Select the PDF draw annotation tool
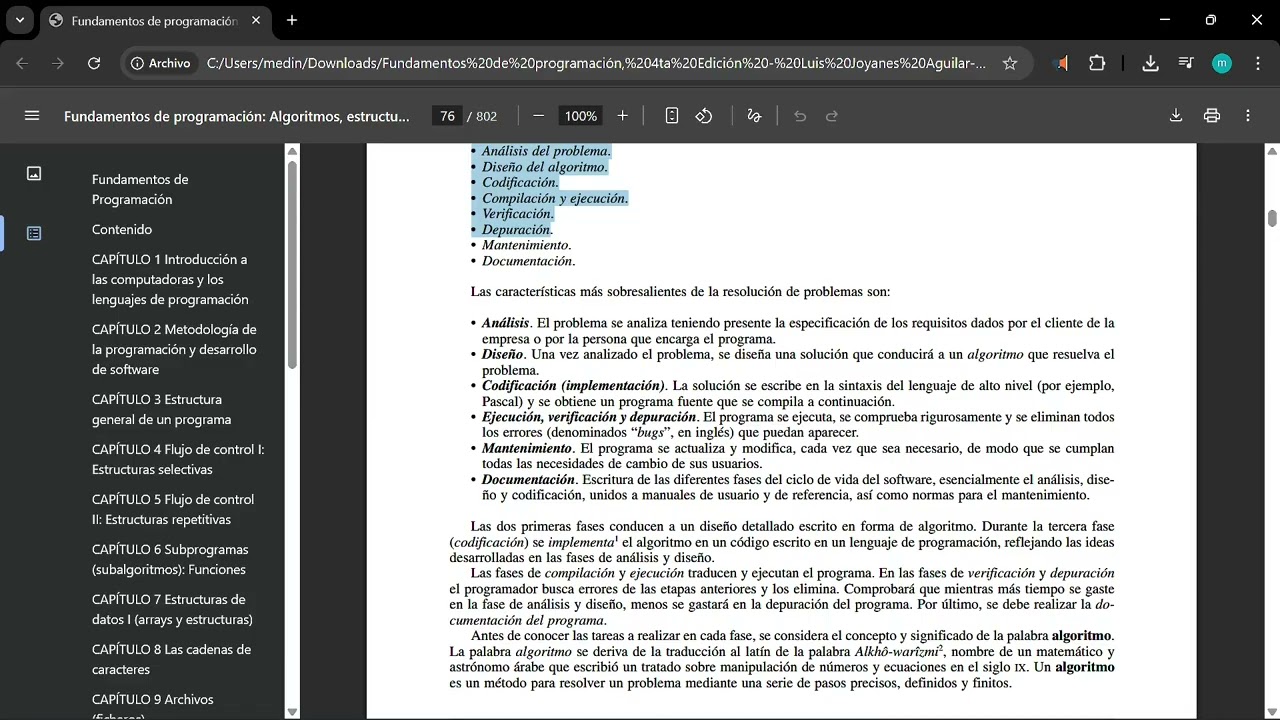Screen dimensions: 1280x720 click(754, 116)
